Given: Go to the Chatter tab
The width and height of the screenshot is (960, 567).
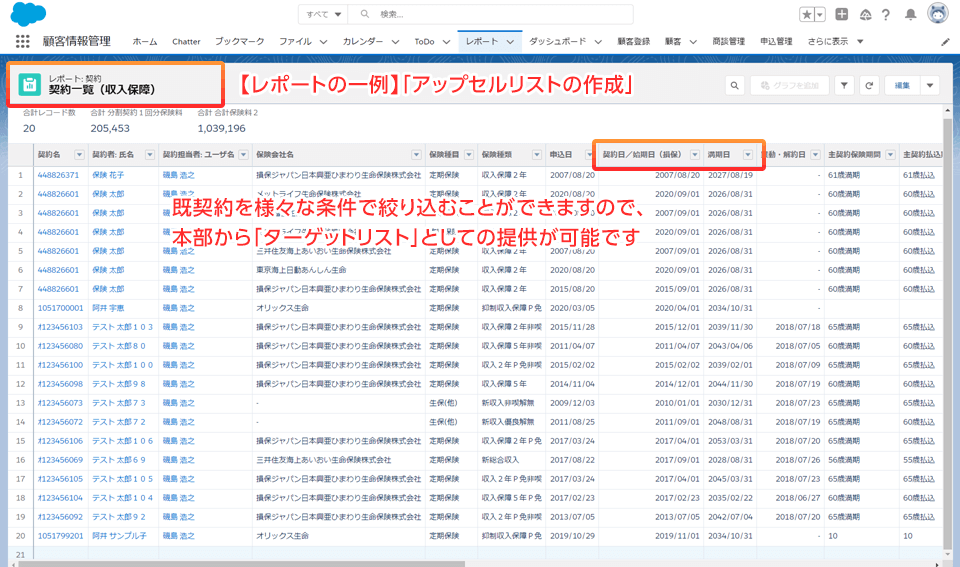Looking at the screenshot, I should (x=186, y=41).
